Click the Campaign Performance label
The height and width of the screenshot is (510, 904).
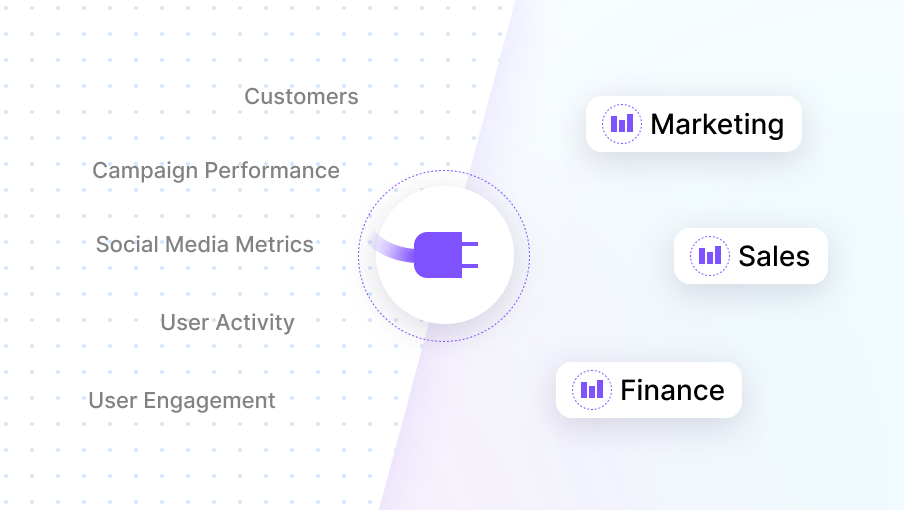(x=216, y=171)
